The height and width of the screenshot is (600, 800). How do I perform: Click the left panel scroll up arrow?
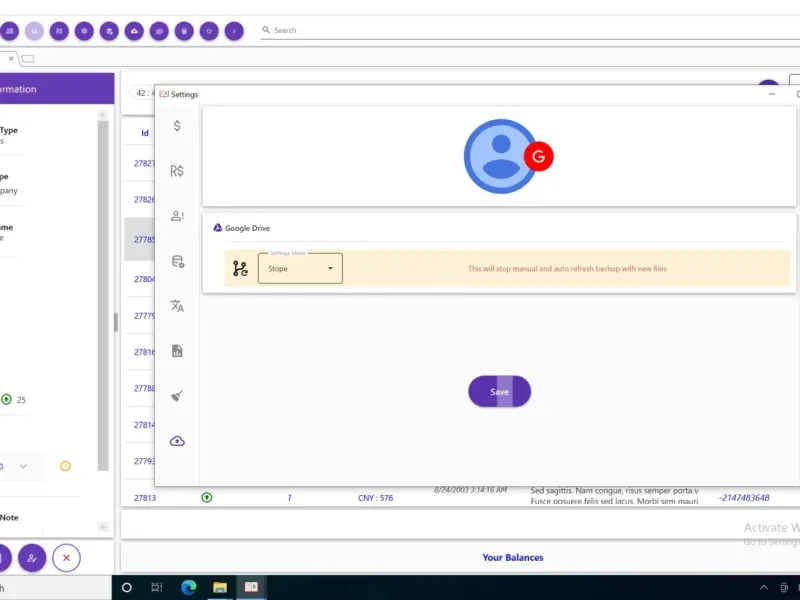(103, 115)
